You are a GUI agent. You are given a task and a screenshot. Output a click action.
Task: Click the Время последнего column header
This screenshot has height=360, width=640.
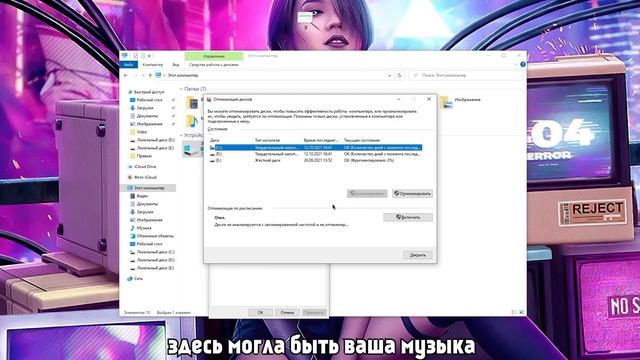pyautogui.click(x=321, y=140)
